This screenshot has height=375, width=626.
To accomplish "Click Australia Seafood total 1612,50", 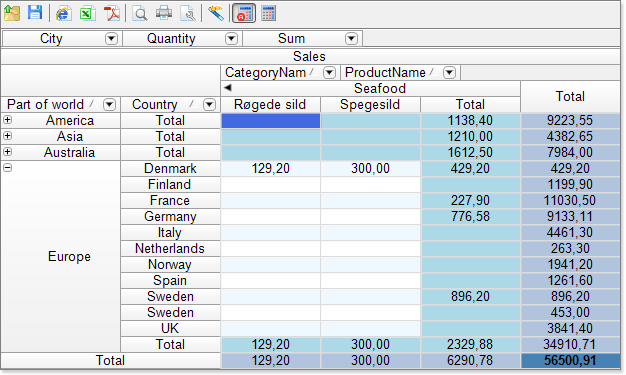I will pyautogui.click(x=470, y=153).
